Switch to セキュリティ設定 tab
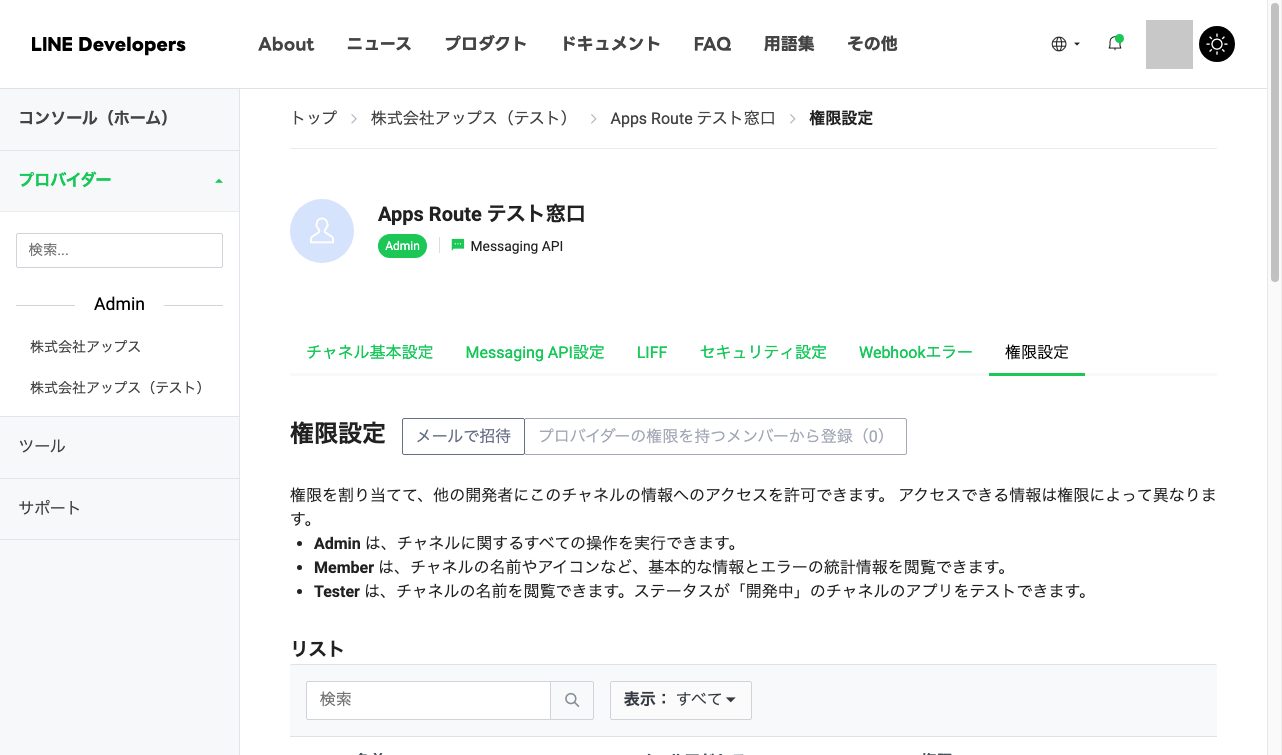 763,352
